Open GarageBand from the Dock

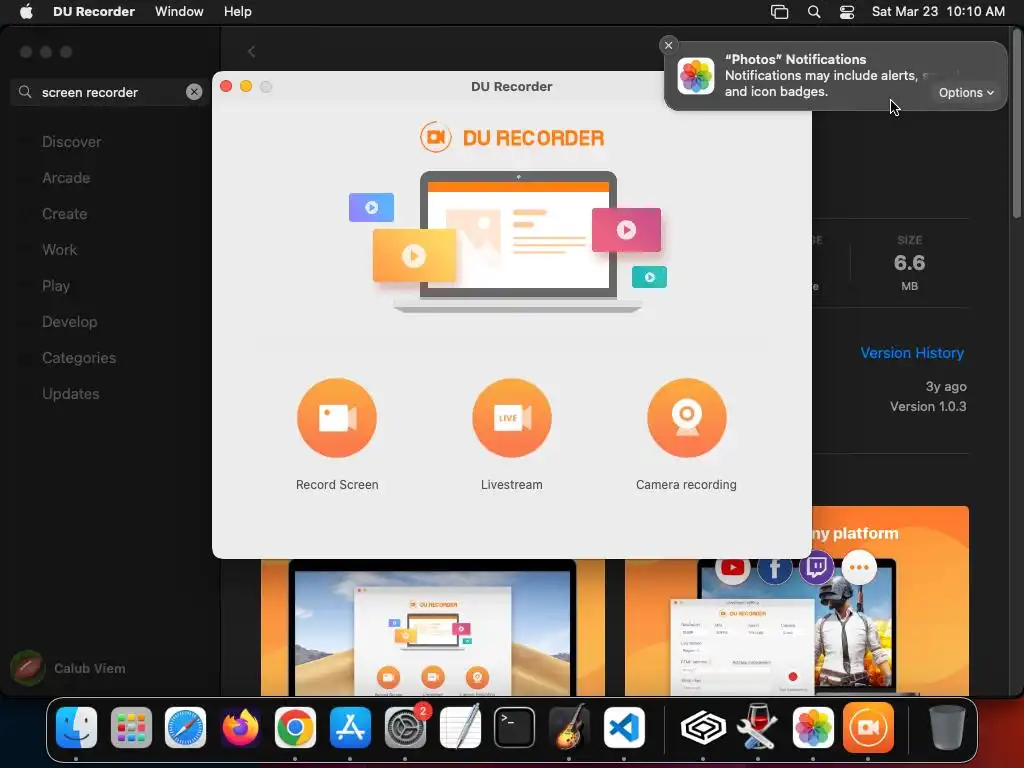point(569,727)
